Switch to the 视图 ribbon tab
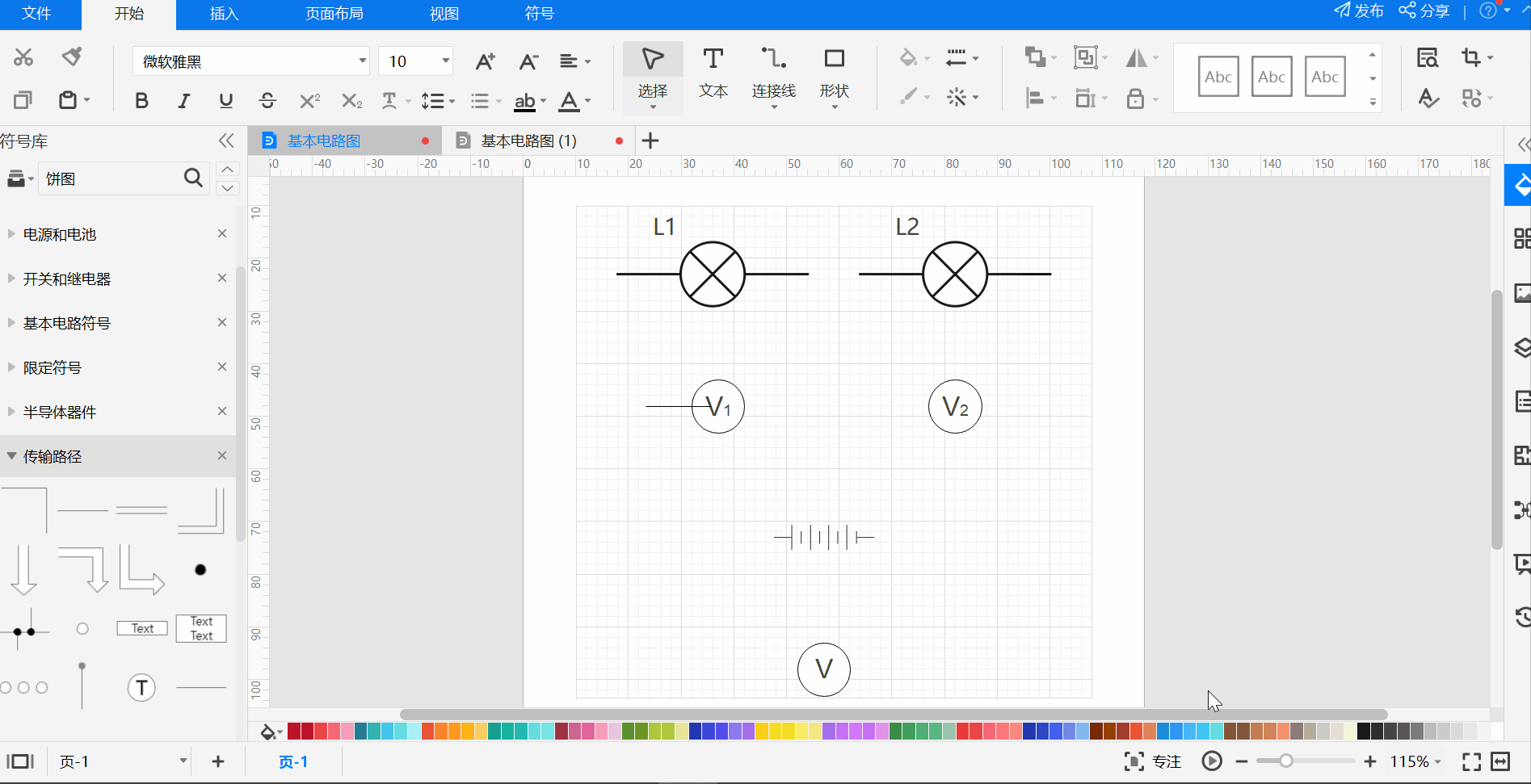This screenshot has height=784, width=1531. (x=444, y=14)
